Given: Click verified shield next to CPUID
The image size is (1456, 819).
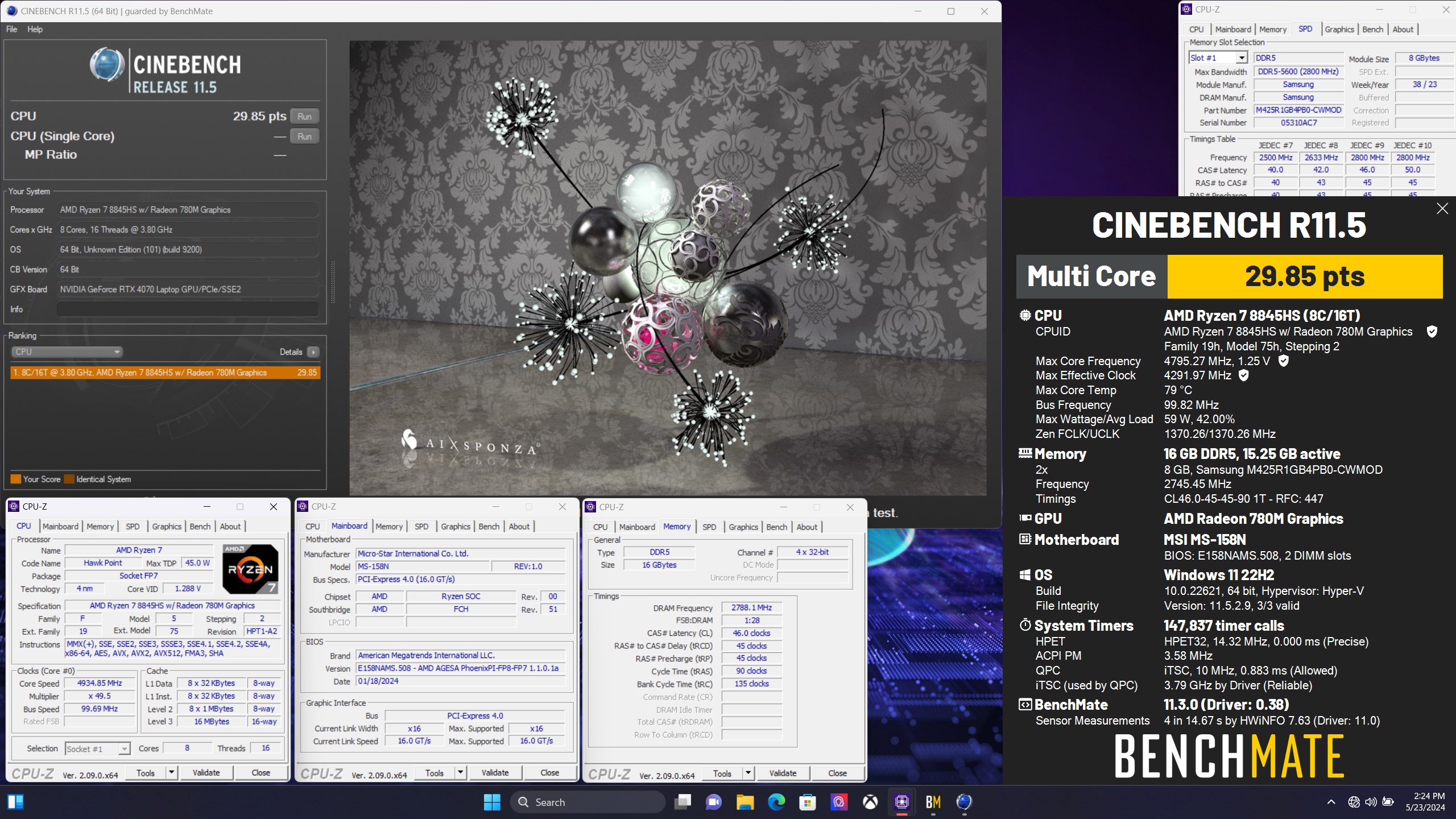Looking at the screenshot, I should point(1432,332).
